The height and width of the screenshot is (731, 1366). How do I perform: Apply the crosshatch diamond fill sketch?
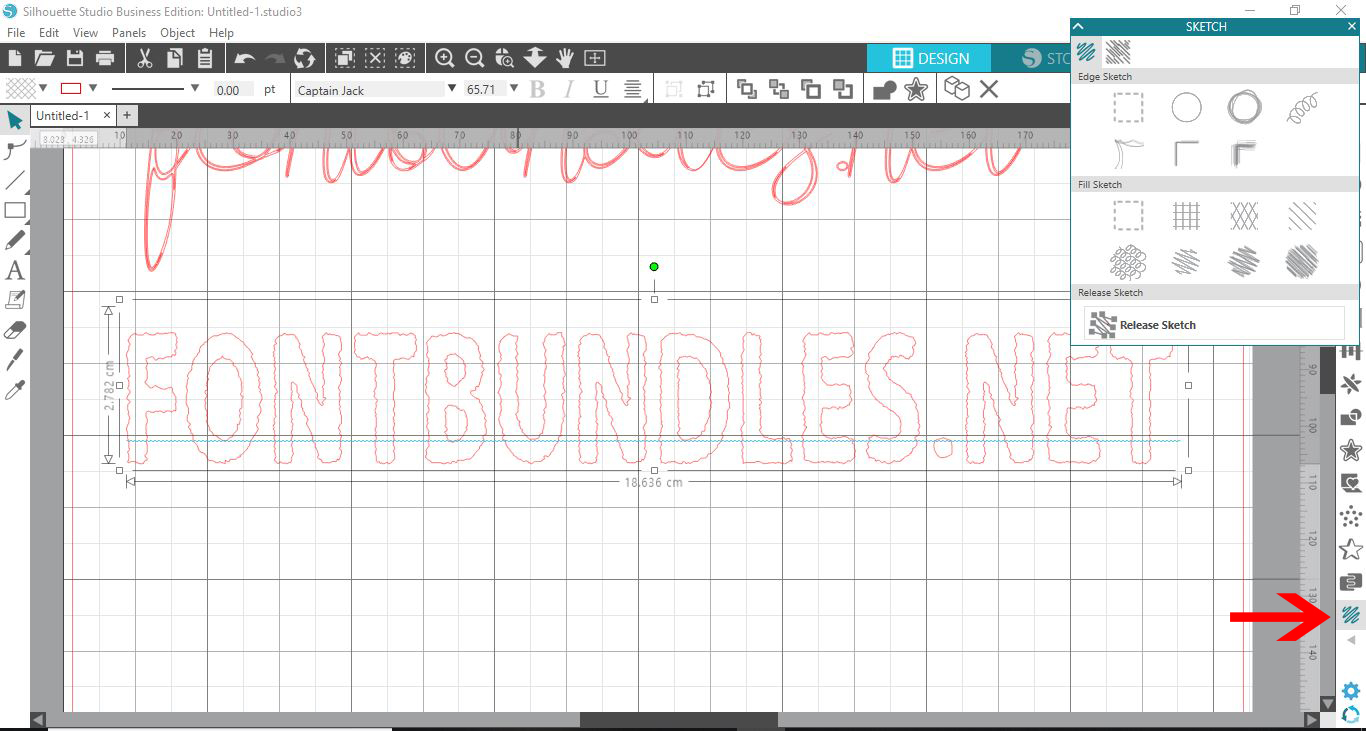coord(1244,215)
